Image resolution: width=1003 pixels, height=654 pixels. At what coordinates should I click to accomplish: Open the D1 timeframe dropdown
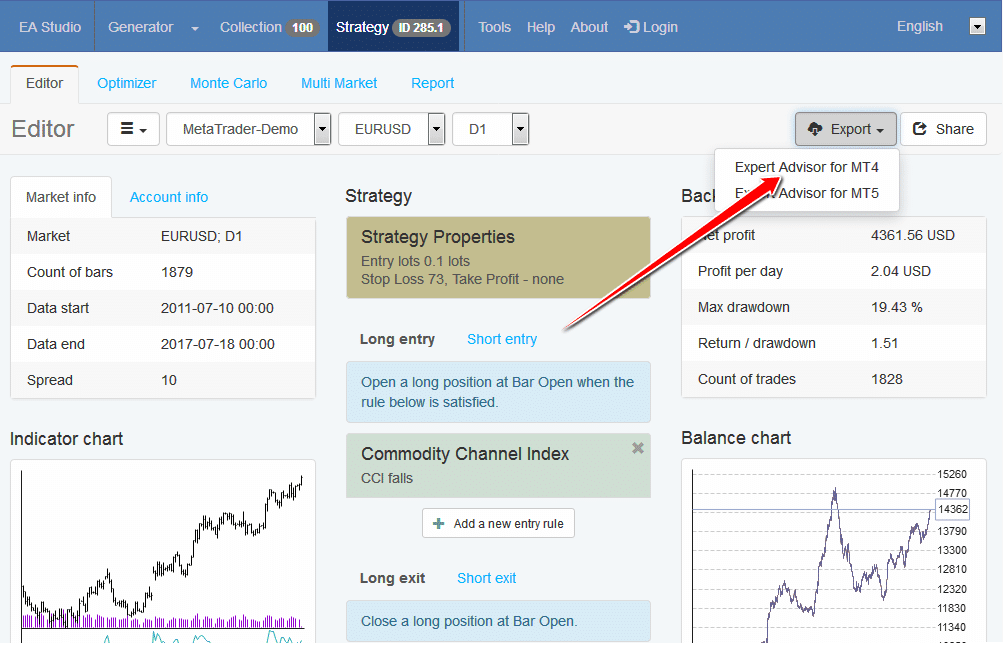click(520, 129)
